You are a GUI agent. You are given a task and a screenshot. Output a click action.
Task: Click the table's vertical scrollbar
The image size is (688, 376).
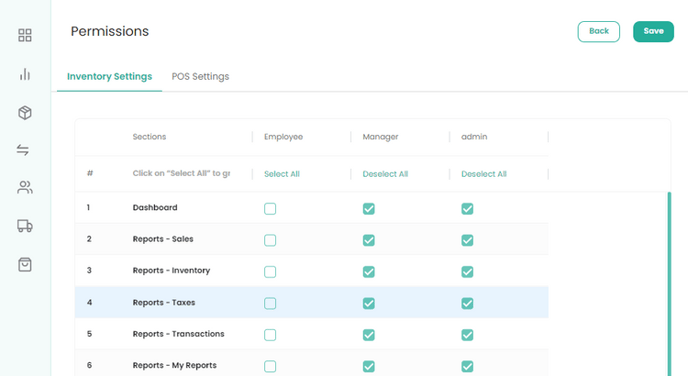pos(669,283)
